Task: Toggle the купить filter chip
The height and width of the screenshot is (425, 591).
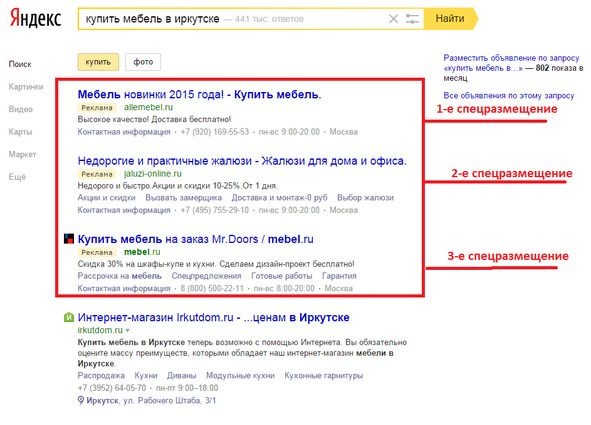Action: [x=98, y=62]
